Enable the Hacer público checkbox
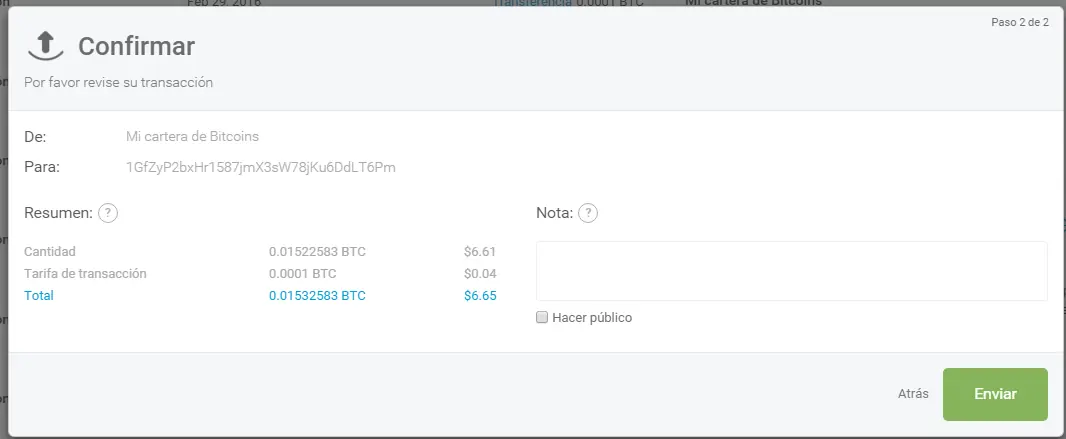The image size is (1066, 439). click(542, 318)
